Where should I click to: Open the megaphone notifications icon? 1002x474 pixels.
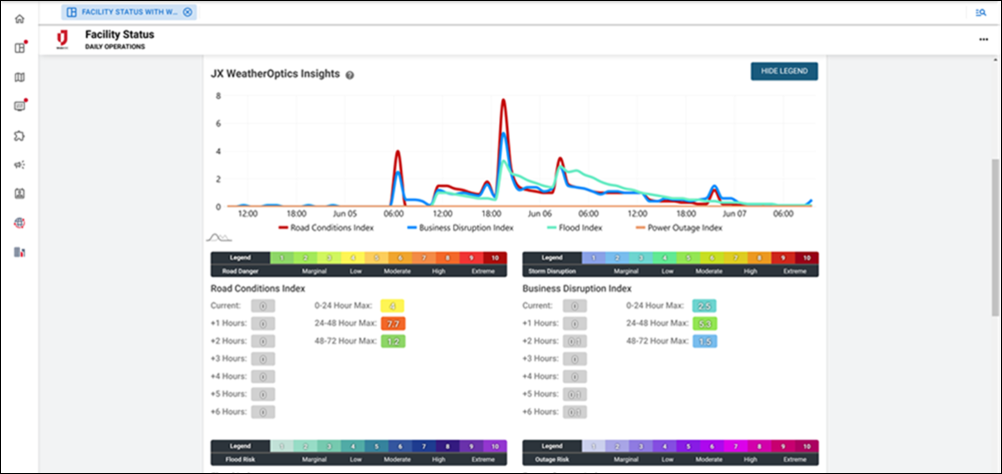[x=19, y=164]
